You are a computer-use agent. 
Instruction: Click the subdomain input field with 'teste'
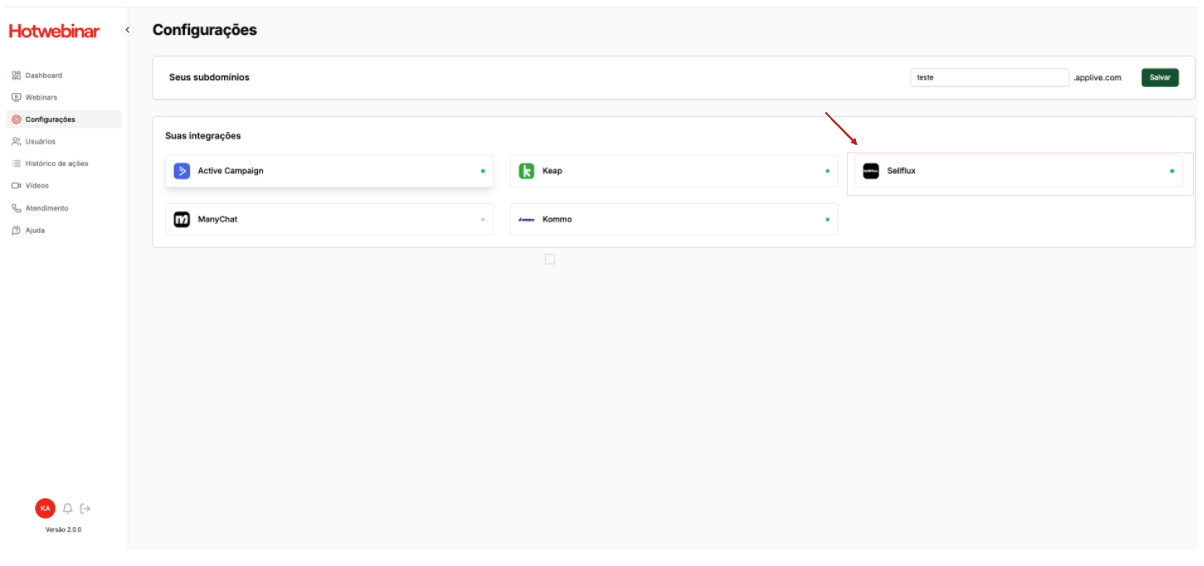coord(988,77)
